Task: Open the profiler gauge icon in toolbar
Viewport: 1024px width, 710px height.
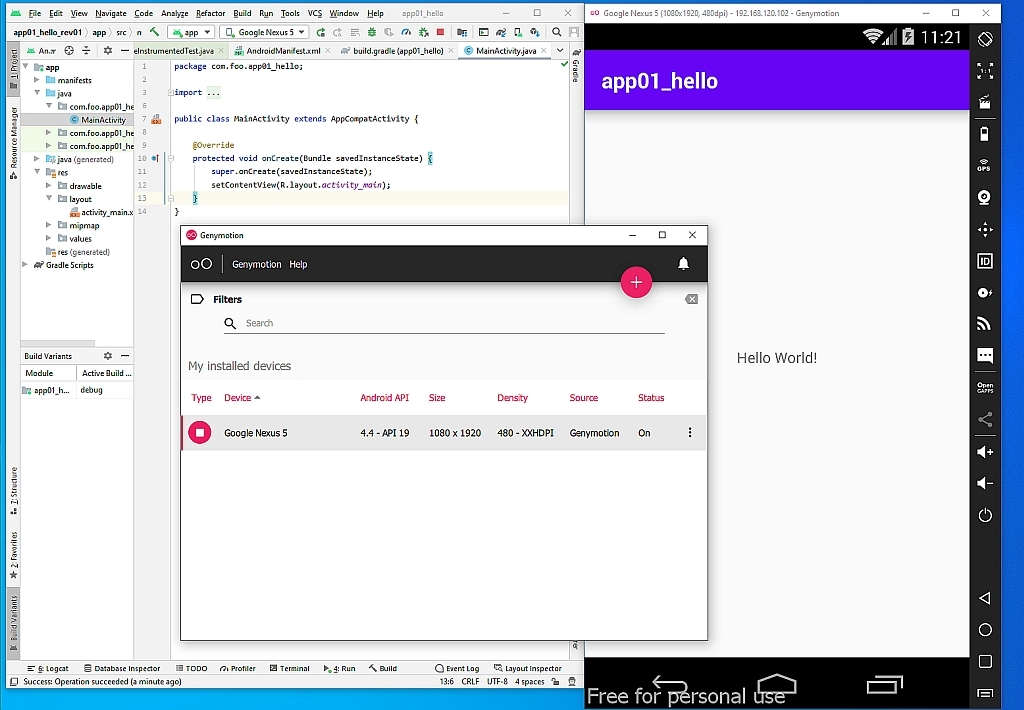Action: [406, 32]
